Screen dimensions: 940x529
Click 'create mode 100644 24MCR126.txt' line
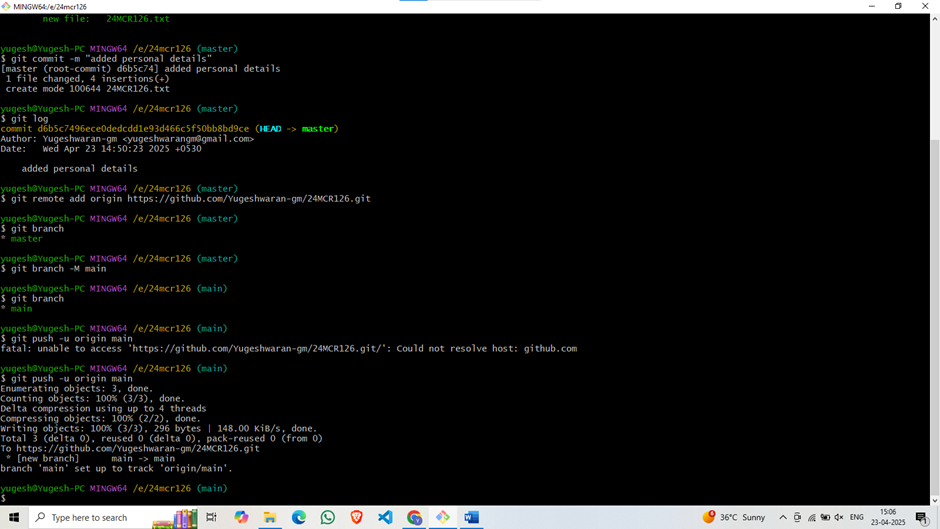coord(88,89)
